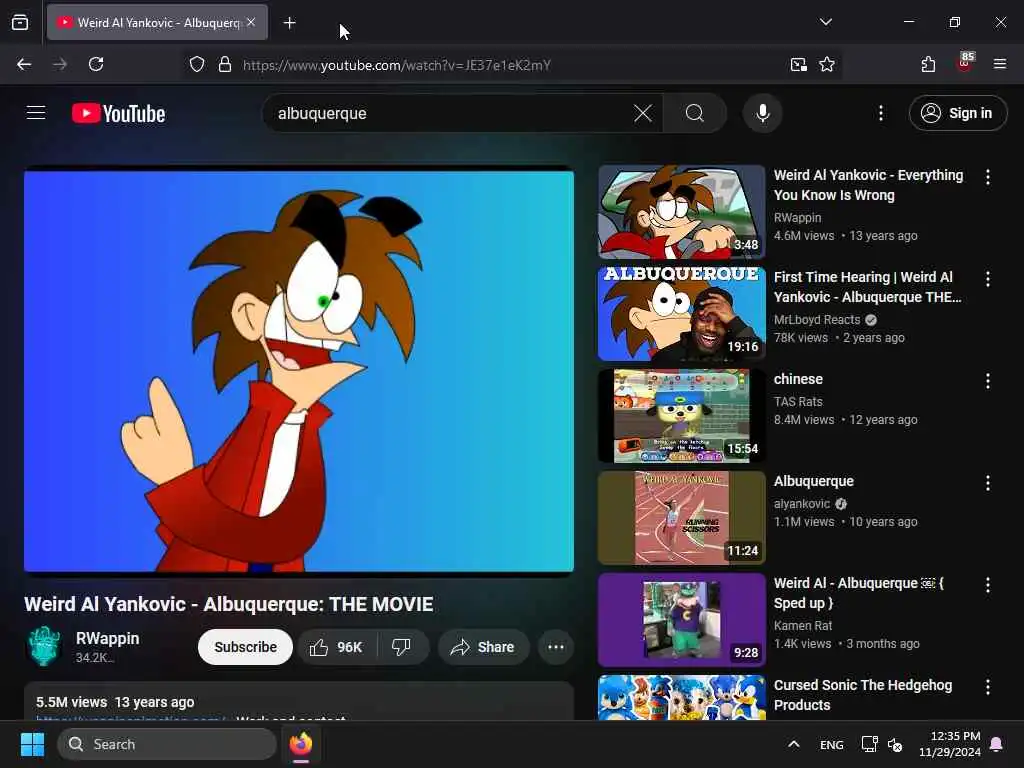Screen dimensions: 1024x768
Task: Open more actions under the video
Action: 556,647
